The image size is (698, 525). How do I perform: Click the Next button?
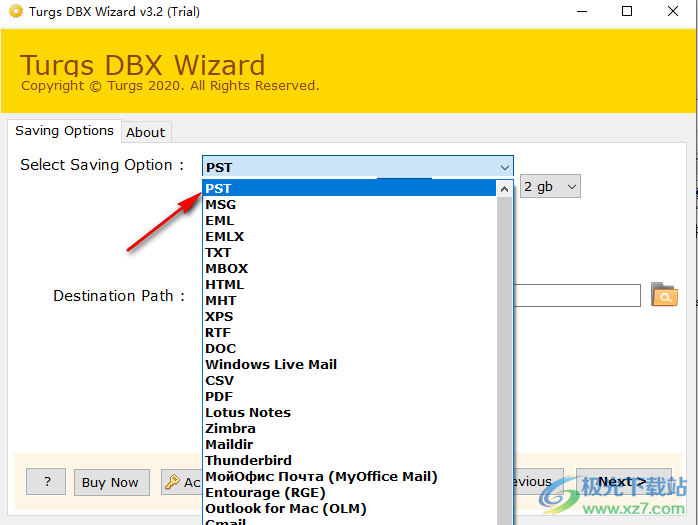click(x=624, y=481)
